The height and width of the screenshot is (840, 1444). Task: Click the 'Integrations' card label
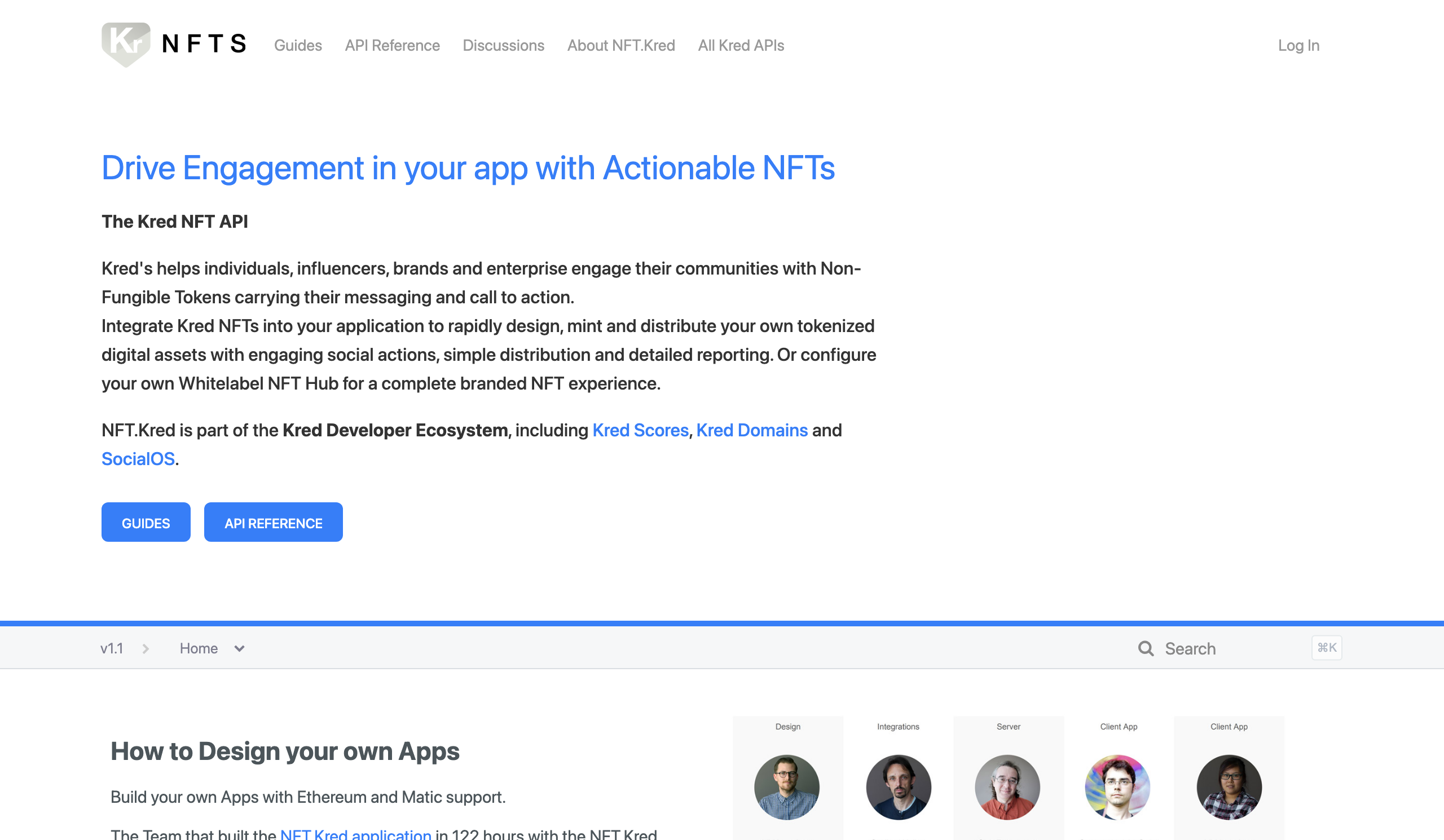pos(898,727)
